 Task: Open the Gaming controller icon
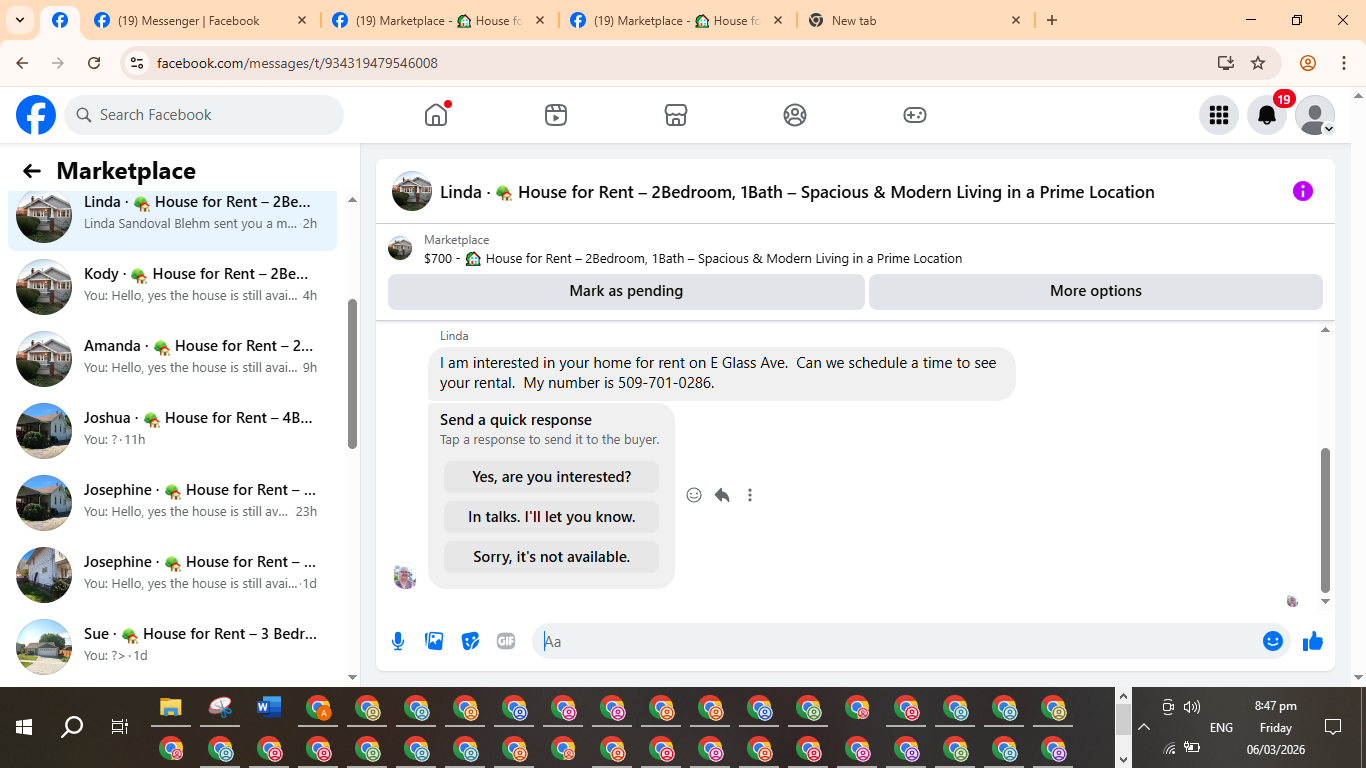pos(915,115)
